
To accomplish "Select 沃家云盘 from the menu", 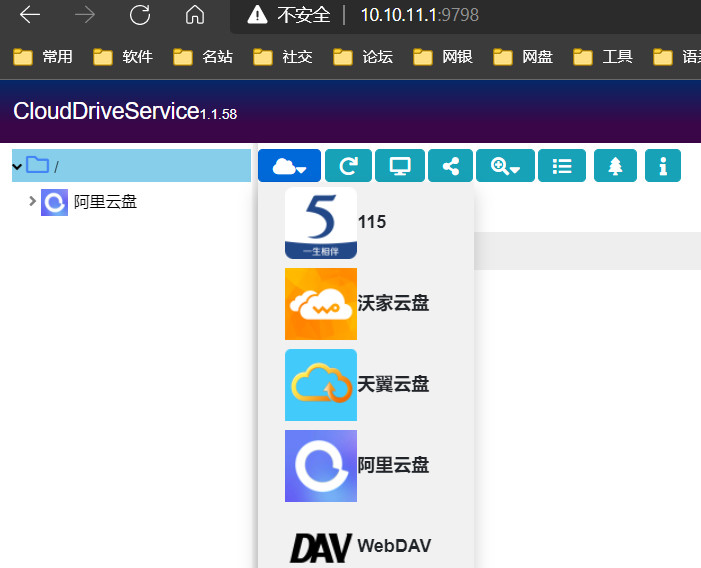I will [x=366, y=304].
